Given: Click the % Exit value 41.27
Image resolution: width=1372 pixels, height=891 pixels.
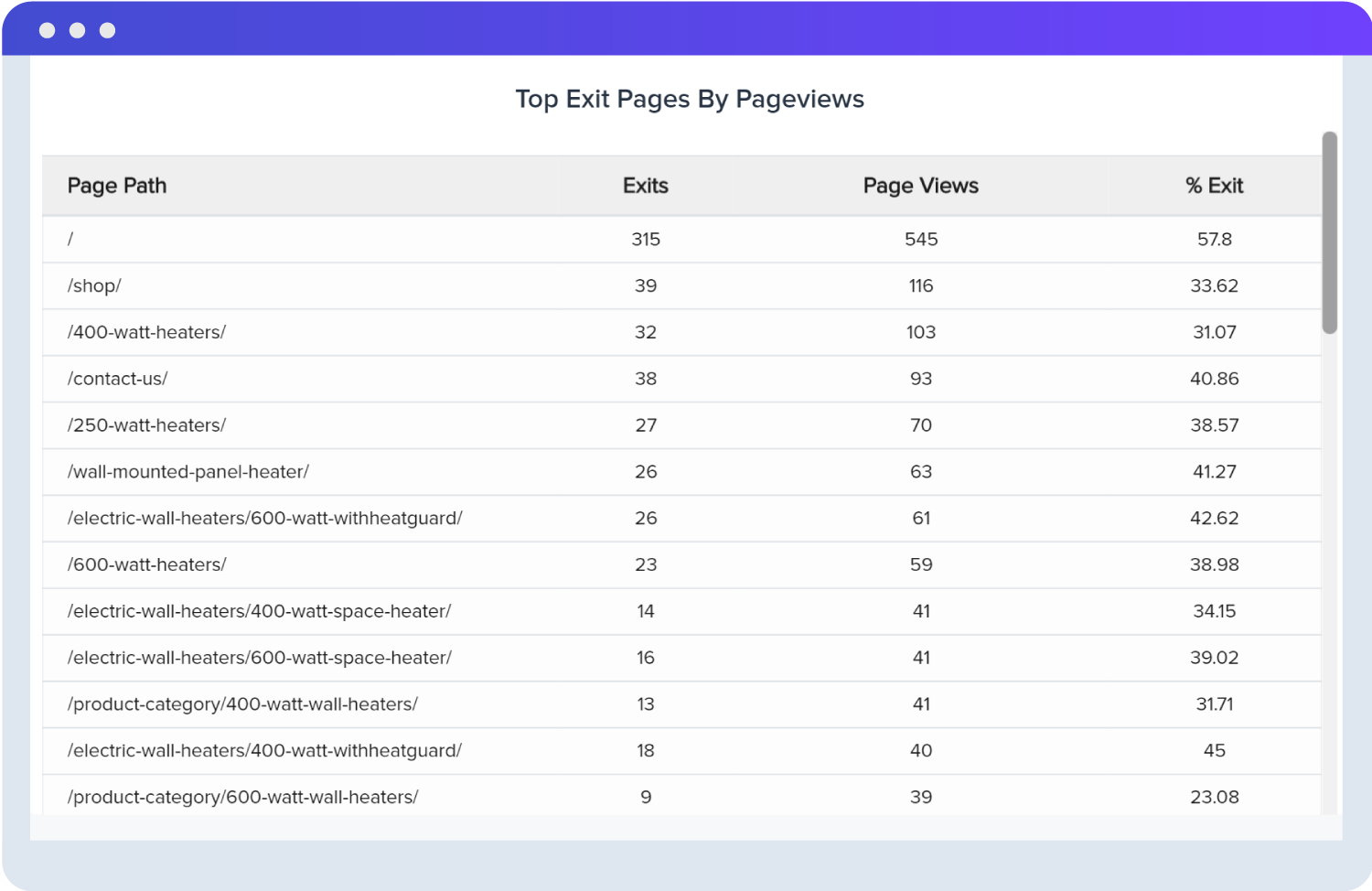Looking at the screenshot, I should click(x=1215, y=472).
